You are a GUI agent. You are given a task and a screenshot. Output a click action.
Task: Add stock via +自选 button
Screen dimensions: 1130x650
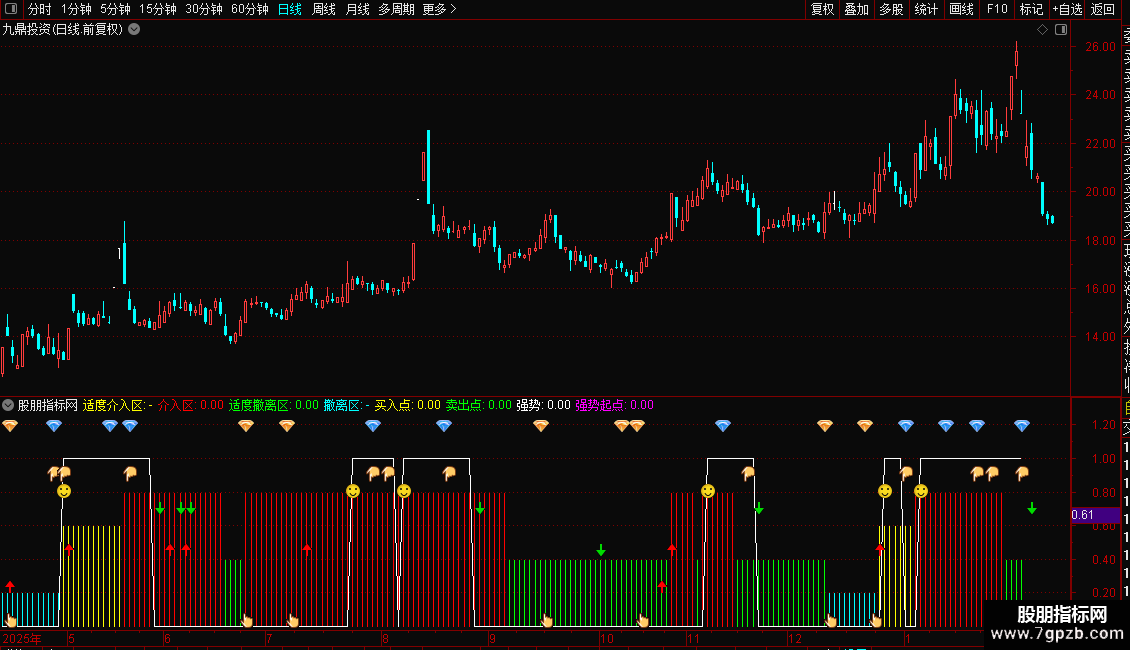pos(1067,9)
